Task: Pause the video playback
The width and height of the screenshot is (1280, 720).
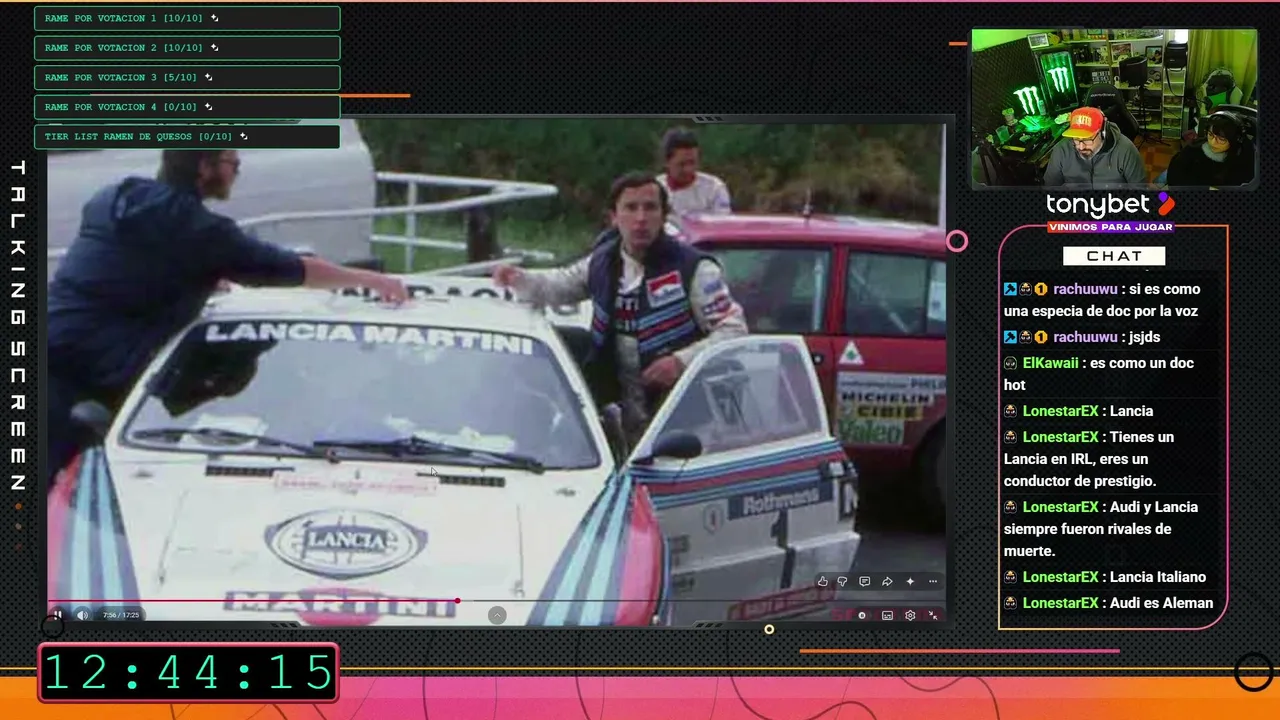Action: pyautogui.click(x=58, y=615)
